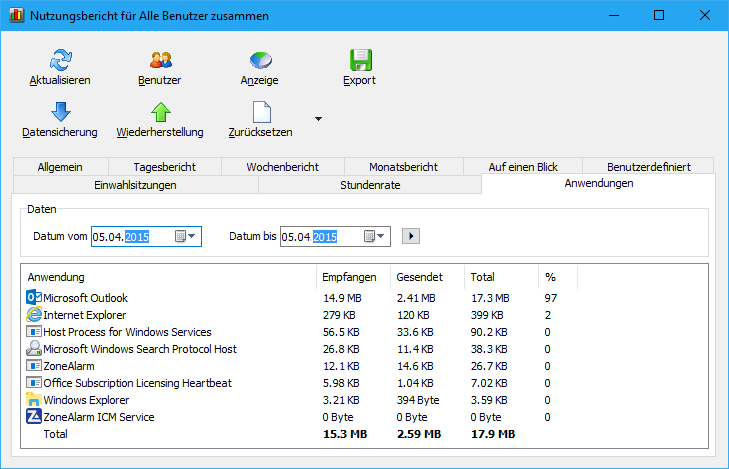Open the Benutzer users icon
The image size is (729, 469).
(160, 60)
